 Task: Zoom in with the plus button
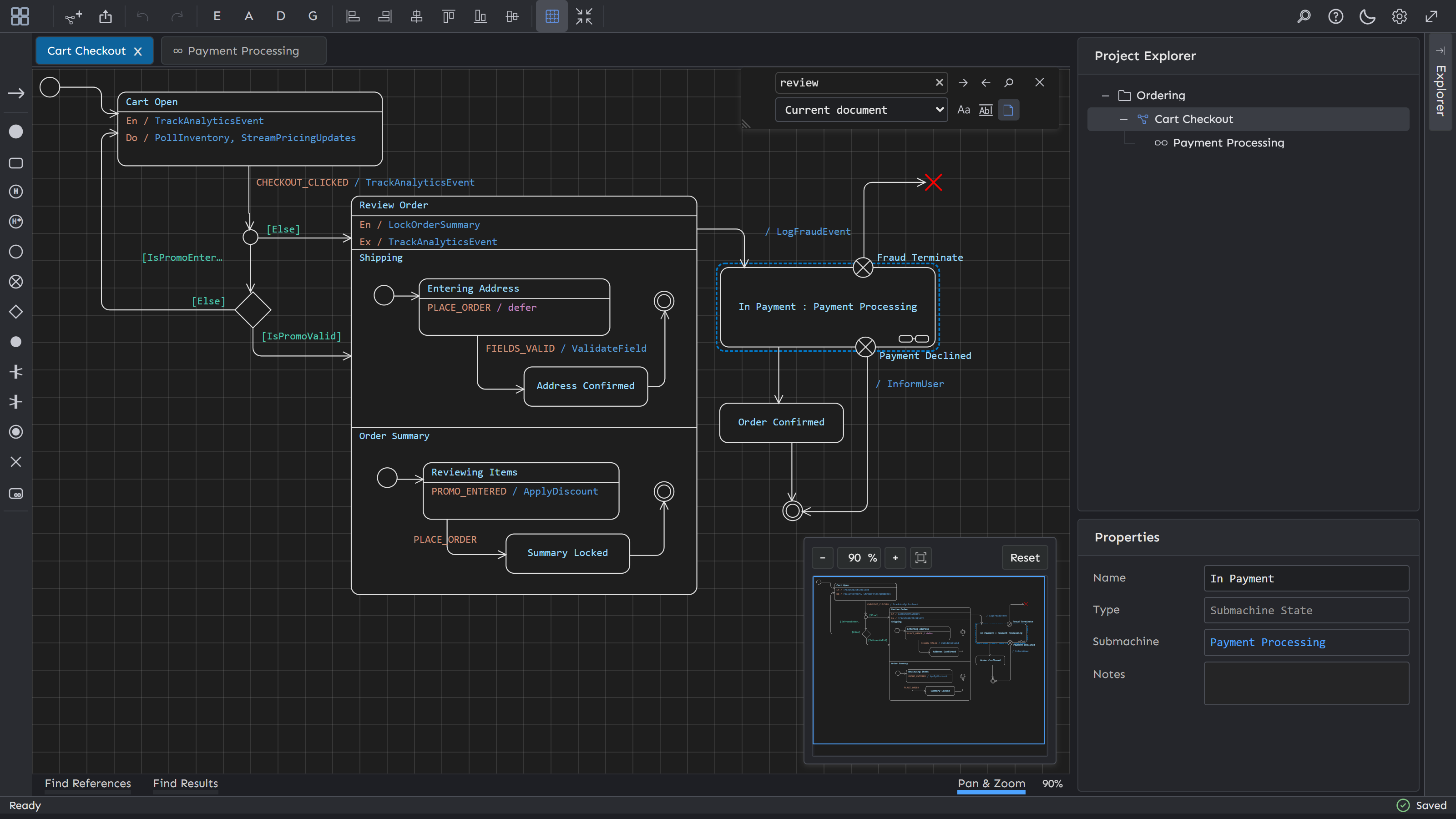[895, 558]
